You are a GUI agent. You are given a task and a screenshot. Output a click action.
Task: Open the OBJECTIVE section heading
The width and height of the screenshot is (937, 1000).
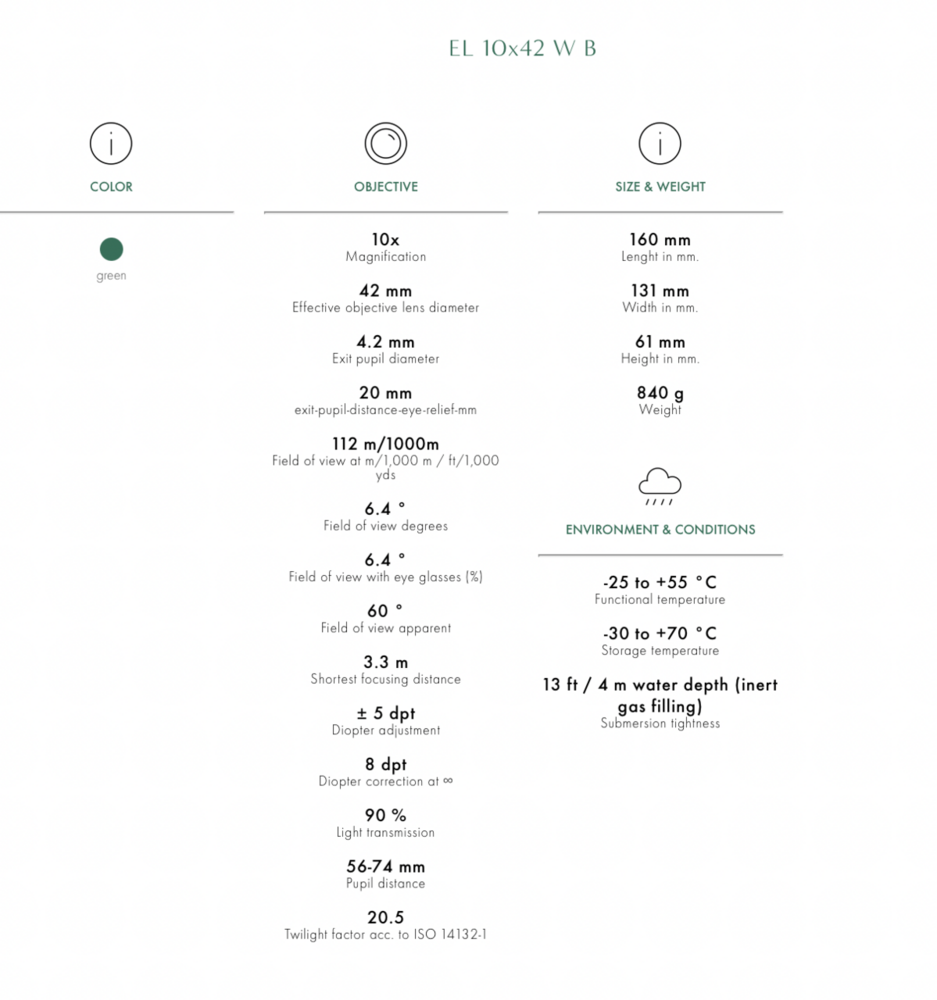(x=385, y=187)
